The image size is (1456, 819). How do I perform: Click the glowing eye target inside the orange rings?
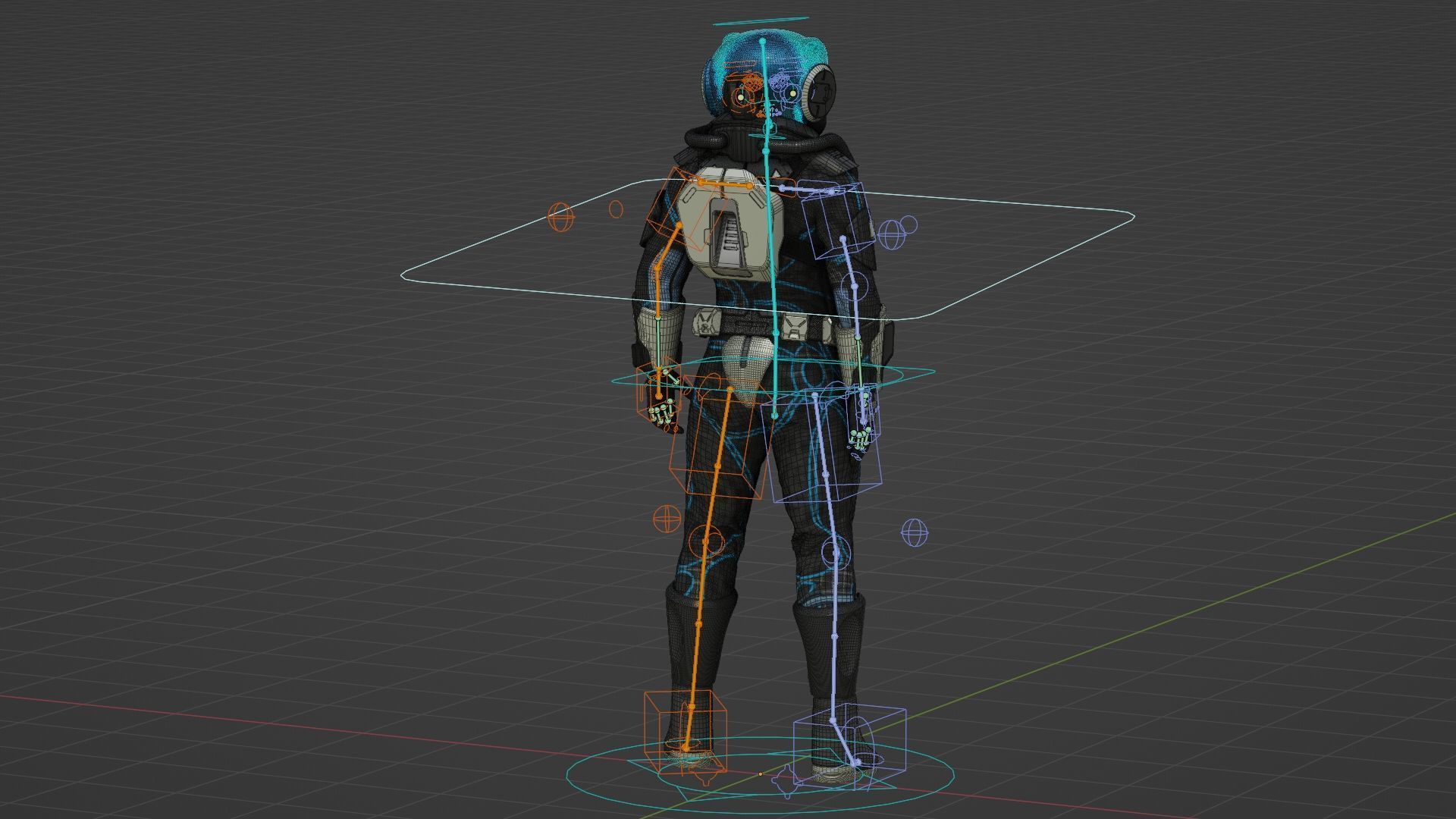pyautogui.click(x=740, y=97)
